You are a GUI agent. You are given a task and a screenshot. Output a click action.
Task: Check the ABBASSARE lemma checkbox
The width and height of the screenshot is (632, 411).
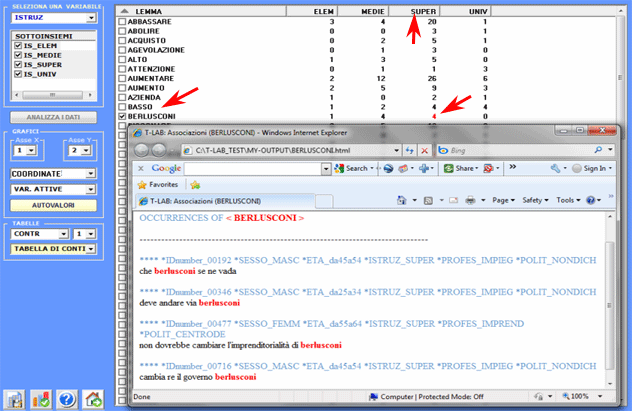(x=123, y=21)
